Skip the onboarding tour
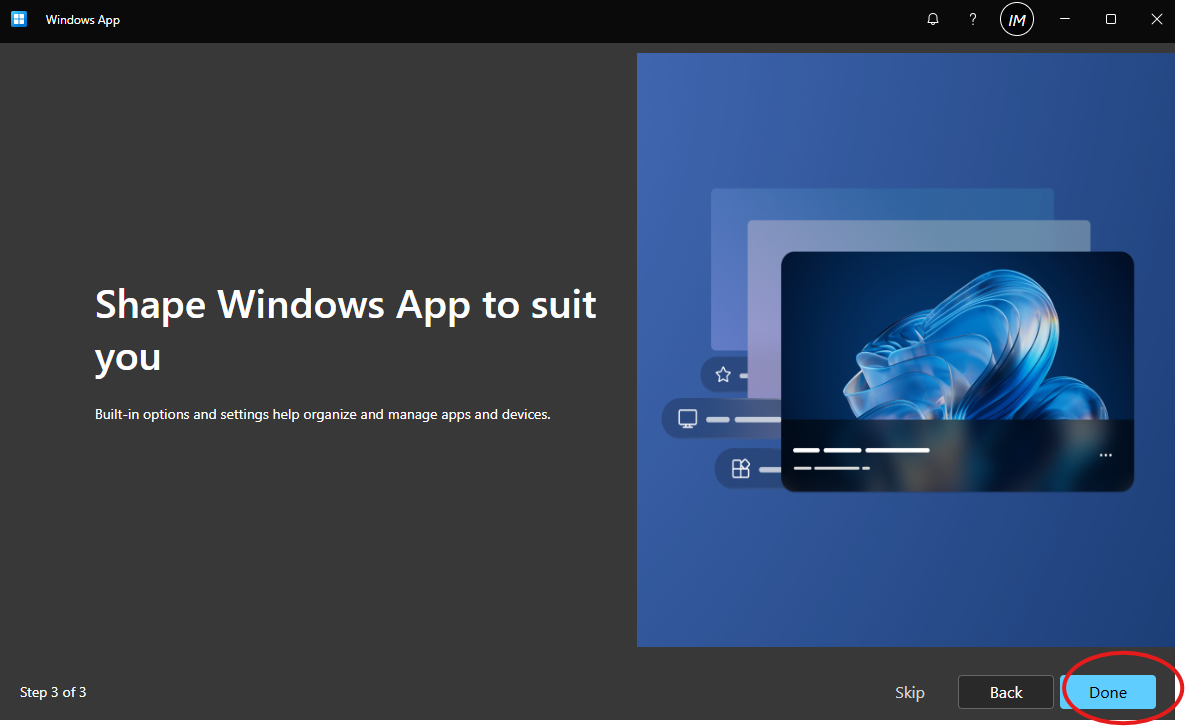 [909, 692]
